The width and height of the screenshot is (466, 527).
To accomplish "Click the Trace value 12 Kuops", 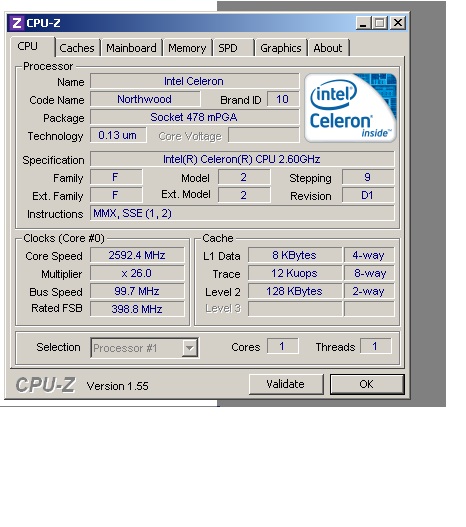I will tap(295, 273).
